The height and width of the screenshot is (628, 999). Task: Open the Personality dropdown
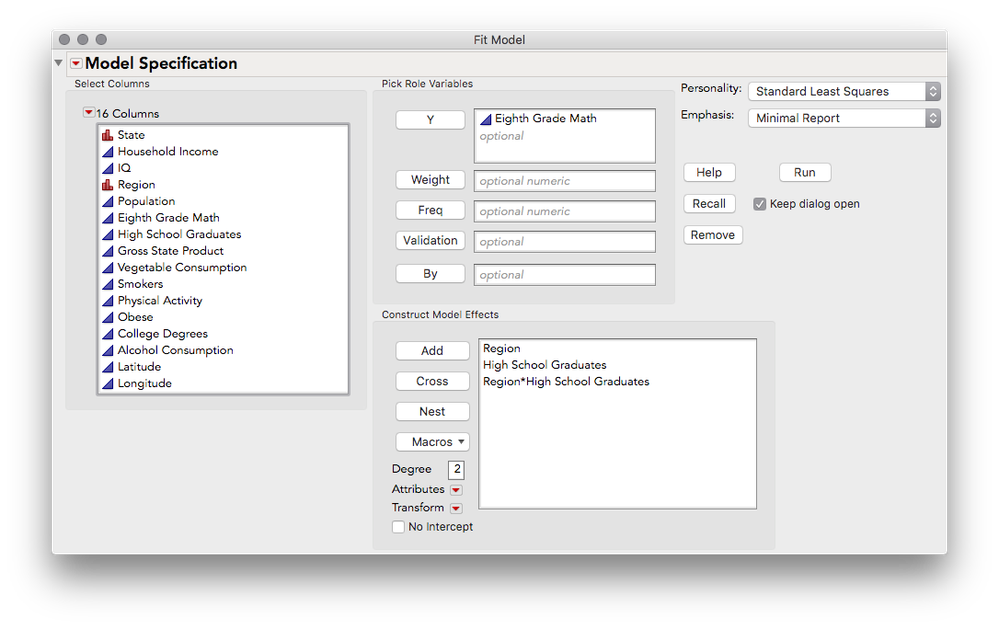[844, 91]
